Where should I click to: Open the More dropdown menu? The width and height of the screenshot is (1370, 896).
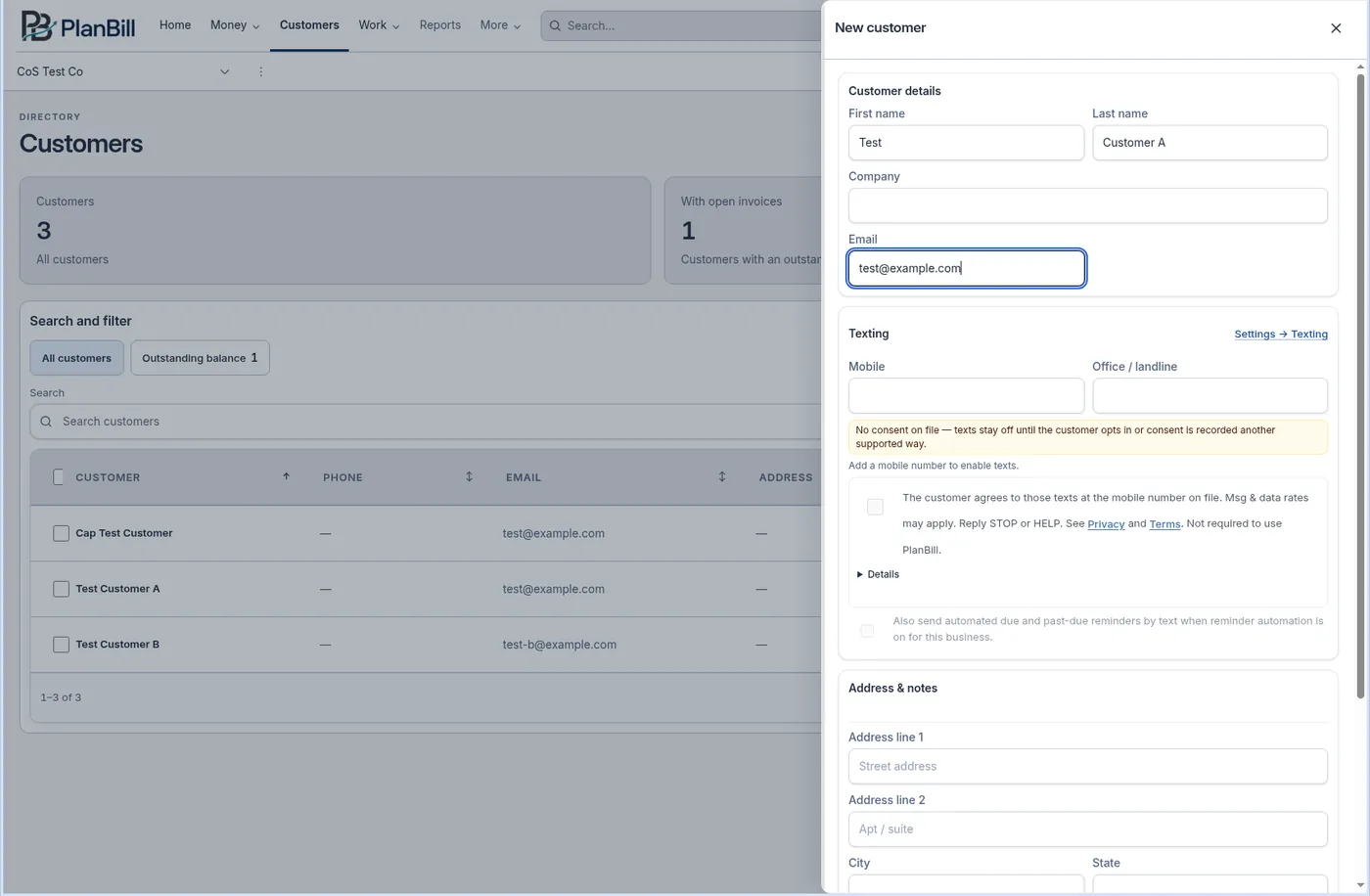500,25
